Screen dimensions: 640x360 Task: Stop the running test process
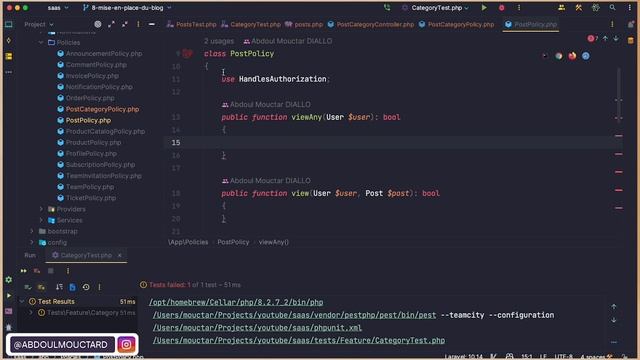51,271
